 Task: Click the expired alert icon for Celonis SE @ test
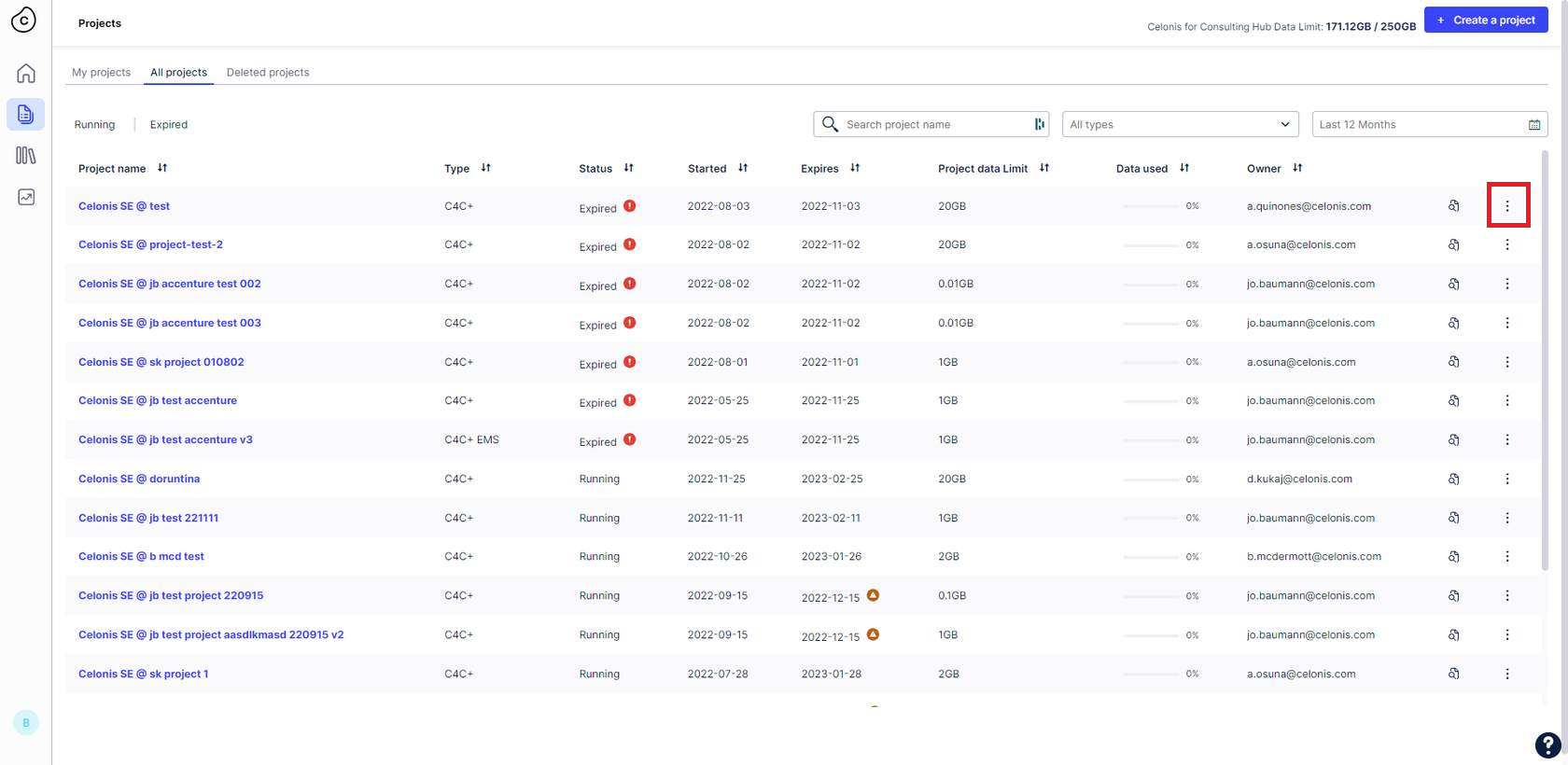[x=630, y=205]
